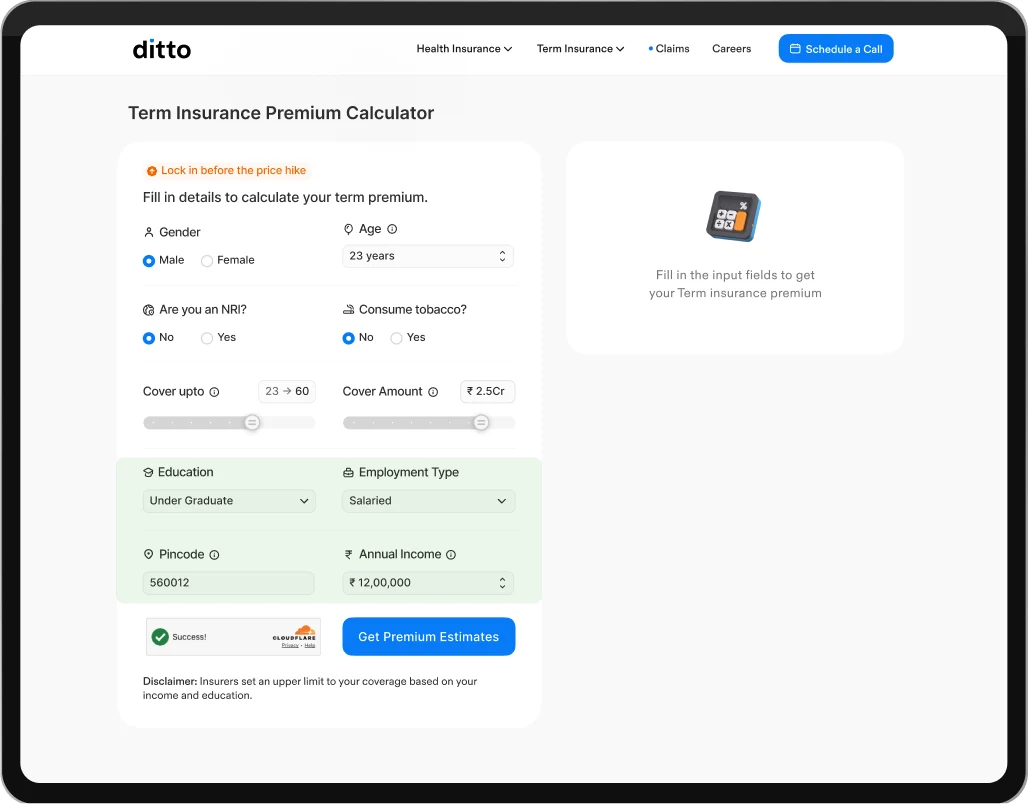Click the calculator illustration icon
The width and height of the screenshot is (1028, 804).
pyautogui.click(x=734, y=216)
